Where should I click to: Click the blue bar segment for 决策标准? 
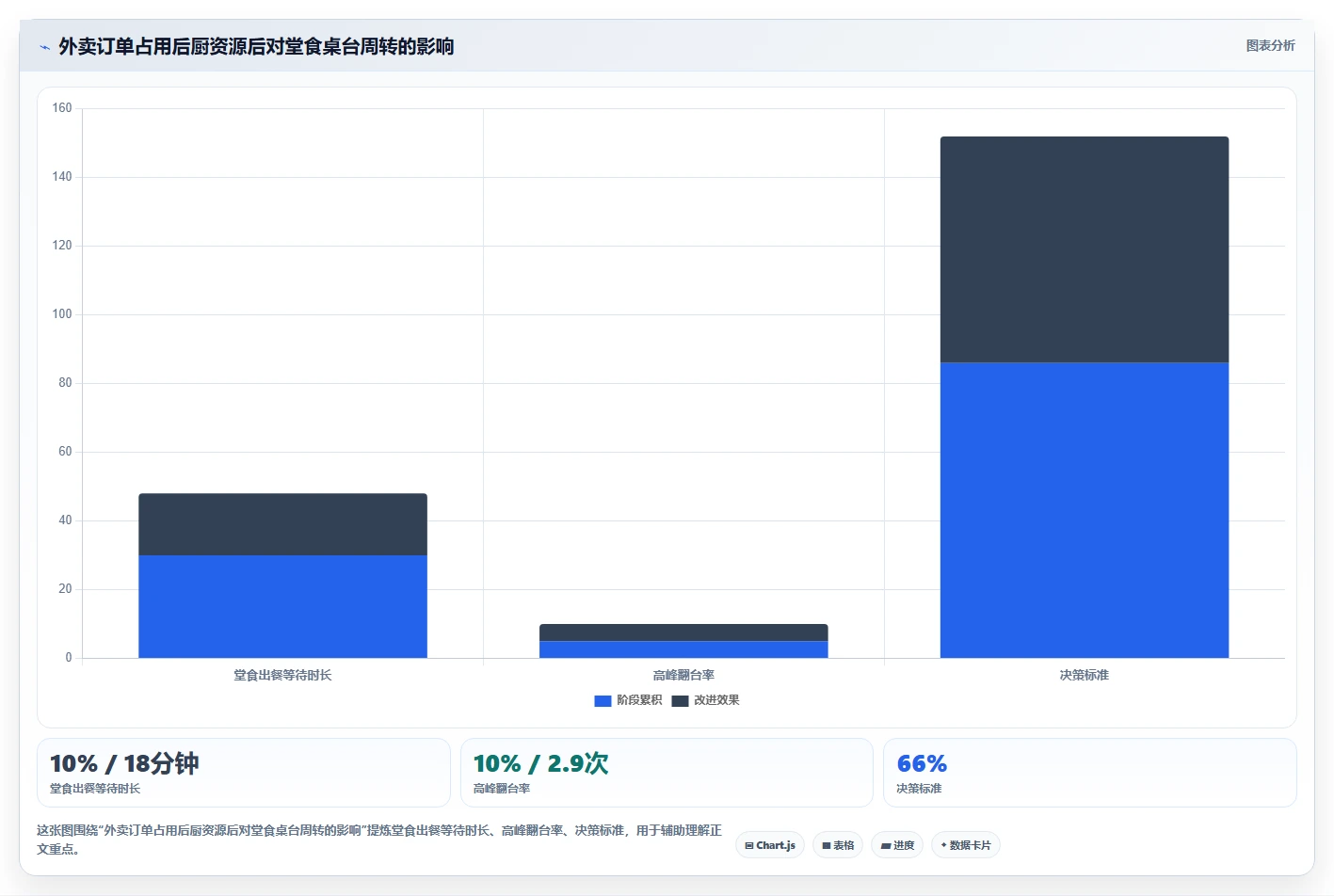pyautogui.click(x=1085, y=510)
